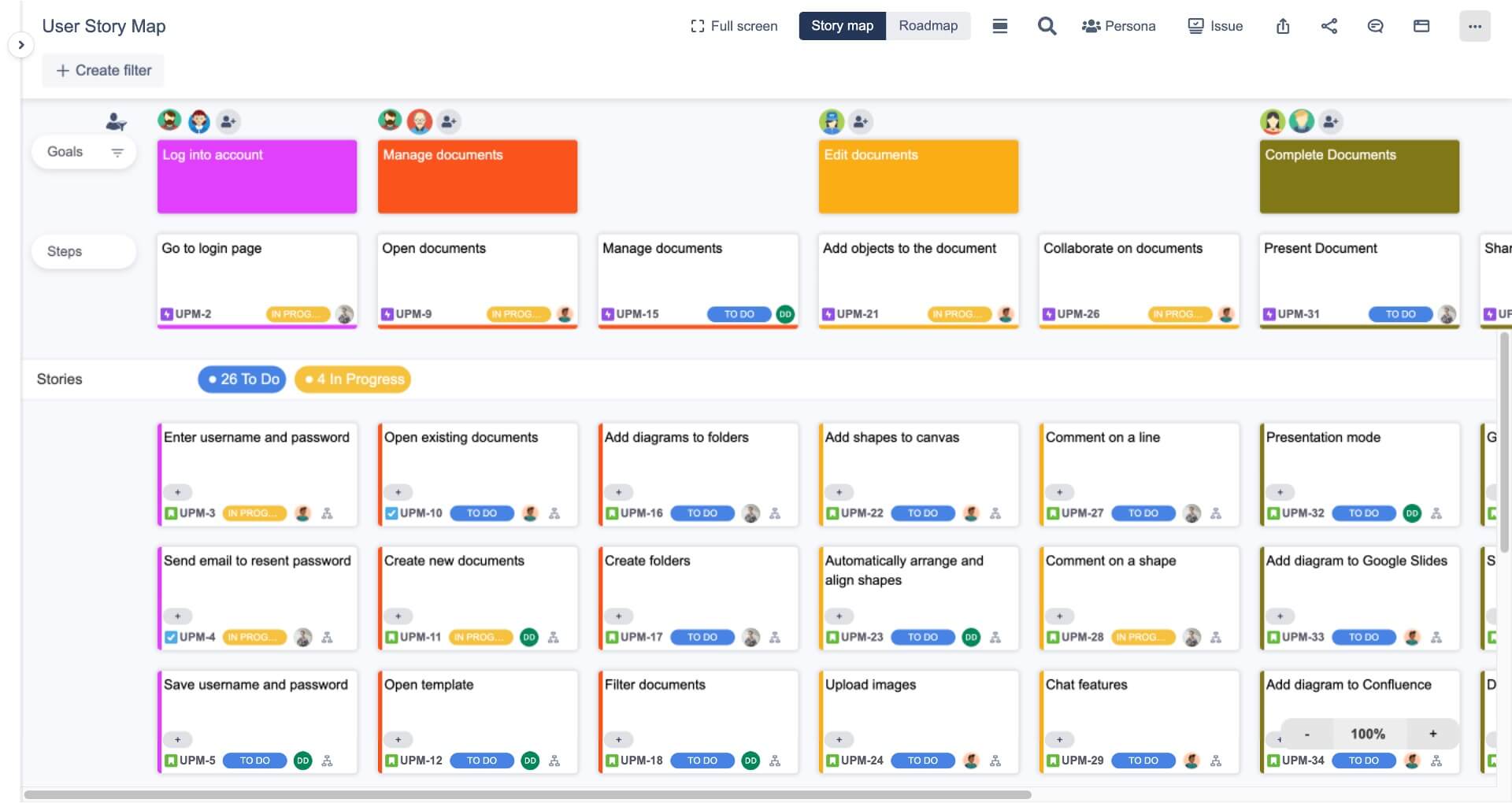This screenshot has width=1512, height=803.
Task: Expand the collapsed left sidebar chevron
Action: pyautogui.click(x=20, y=45)
